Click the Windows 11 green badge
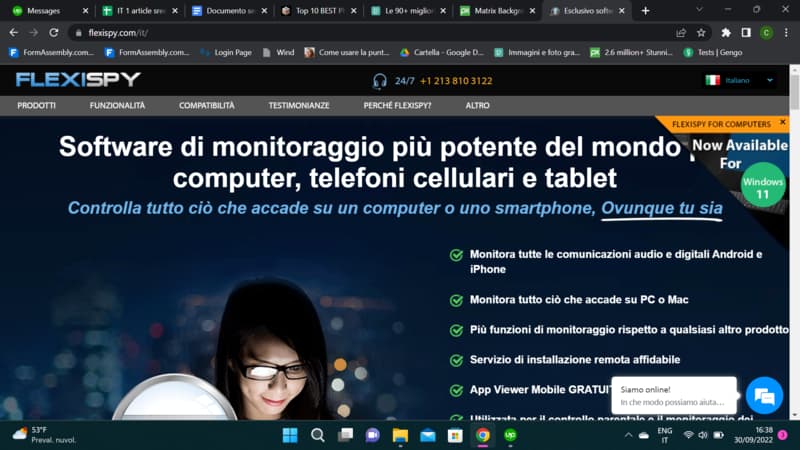This screenshot has height=450, width=800. coord(763,185)
